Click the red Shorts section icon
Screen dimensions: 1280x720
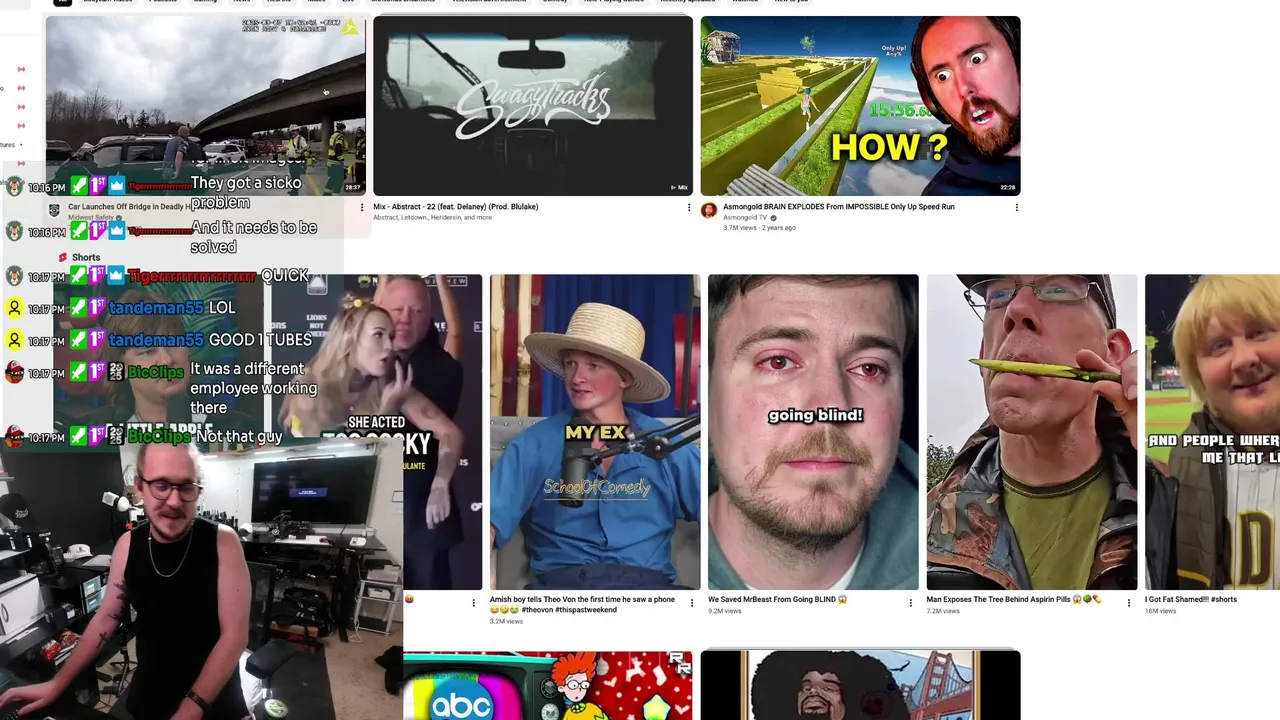click(x=62, y=257)
